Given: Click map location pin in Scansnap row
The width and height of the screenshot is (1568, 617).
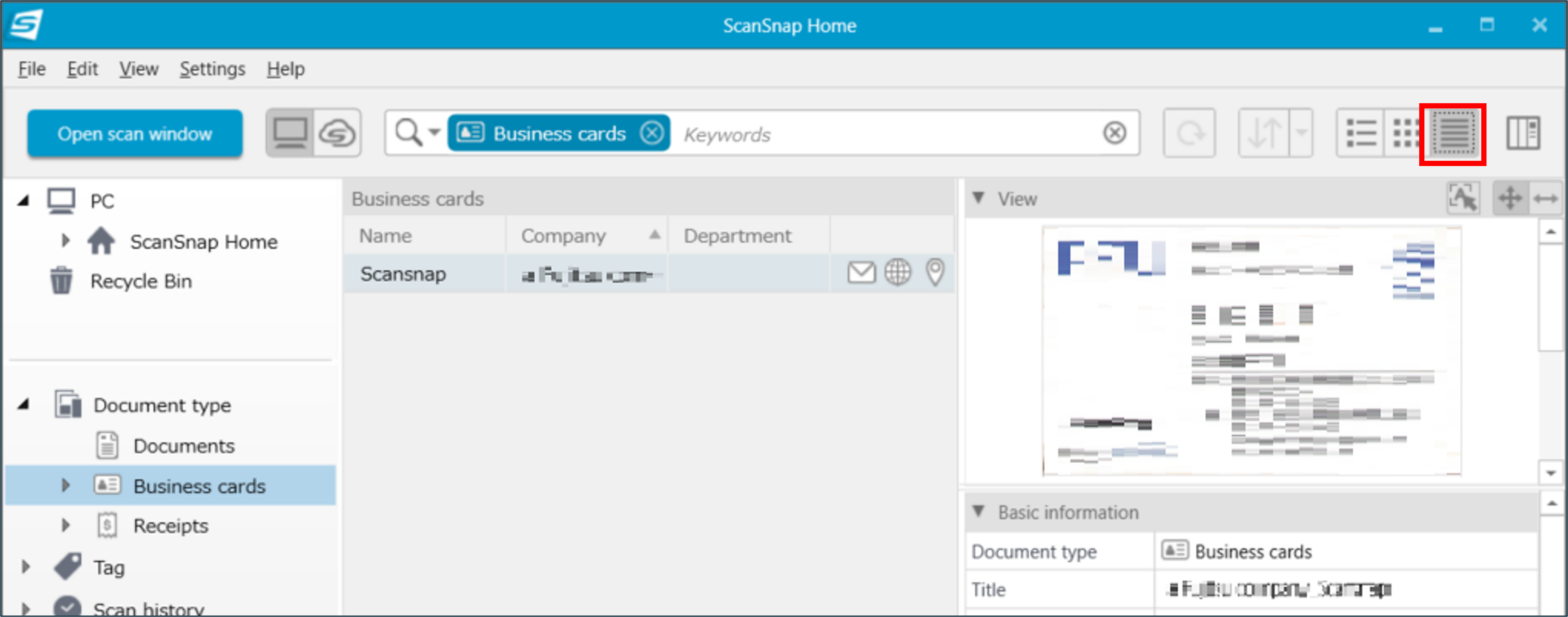Looking at the screenshot, I should pos(935,272).
